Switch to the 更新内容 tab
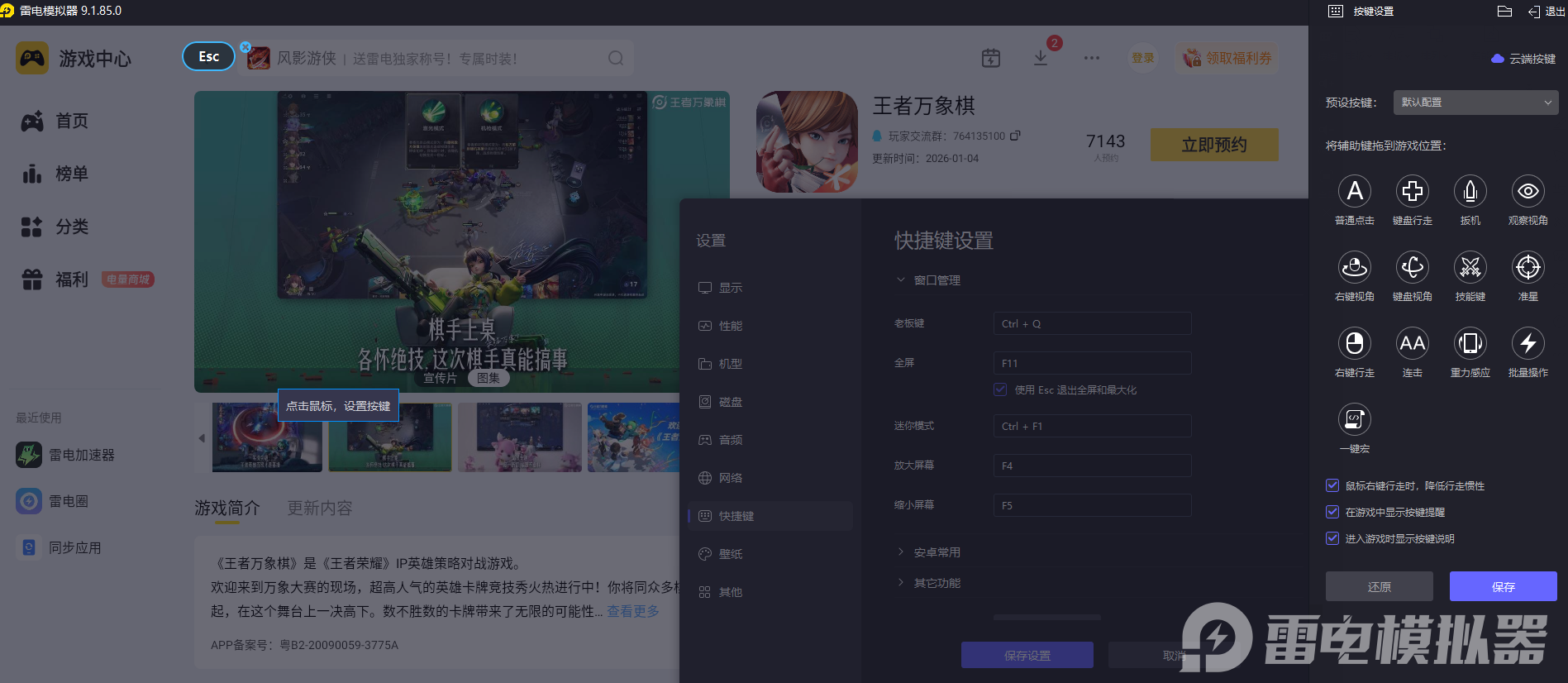Screen dimensions: 1568x683 [x=320, y=508]
